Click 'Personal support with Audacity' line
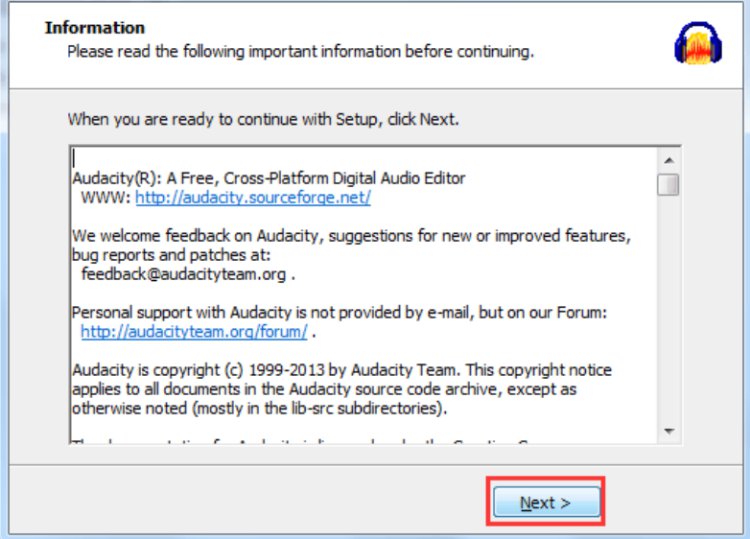The height and width of the screenshot is (539, 750). coord(339,312)
